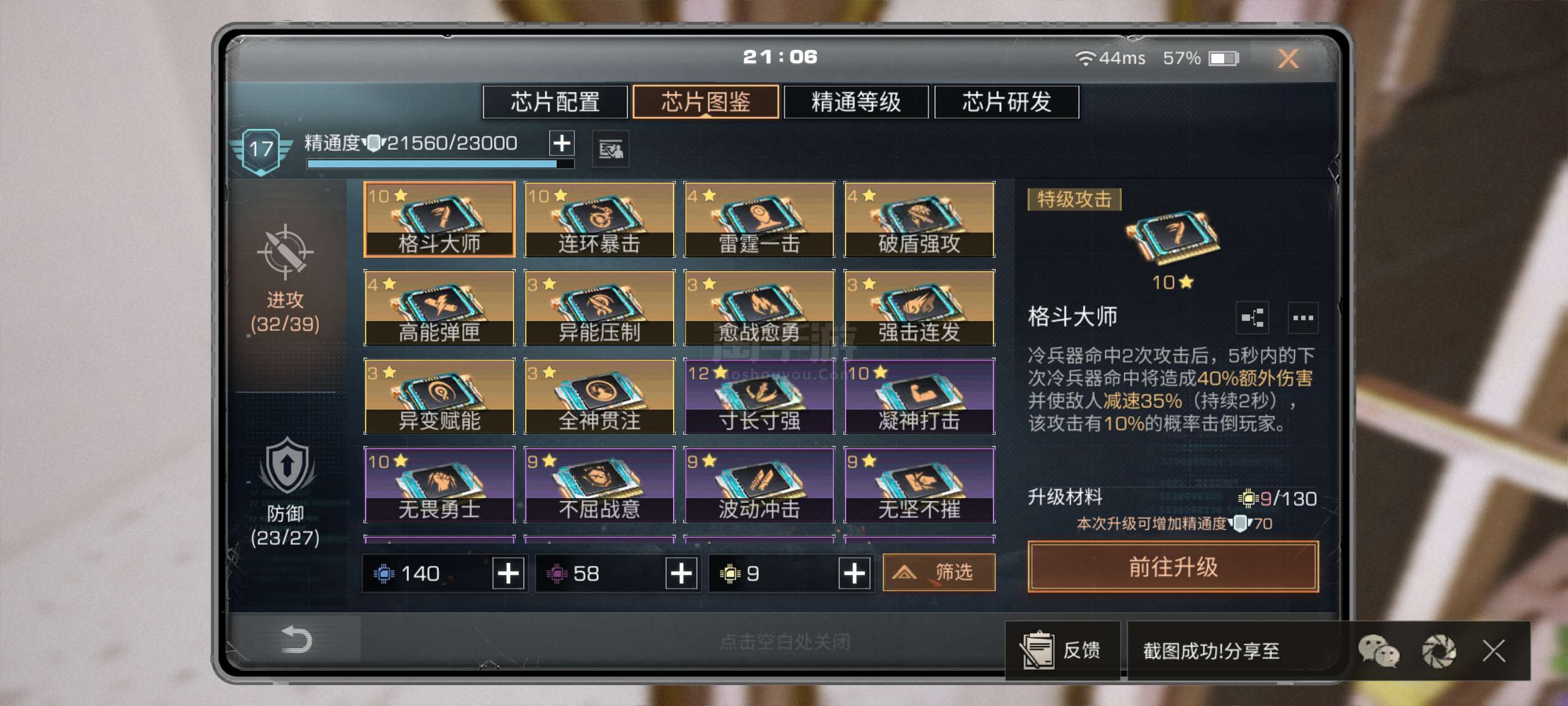Click the 反馈 feedback button

[x=1062, y=650]
